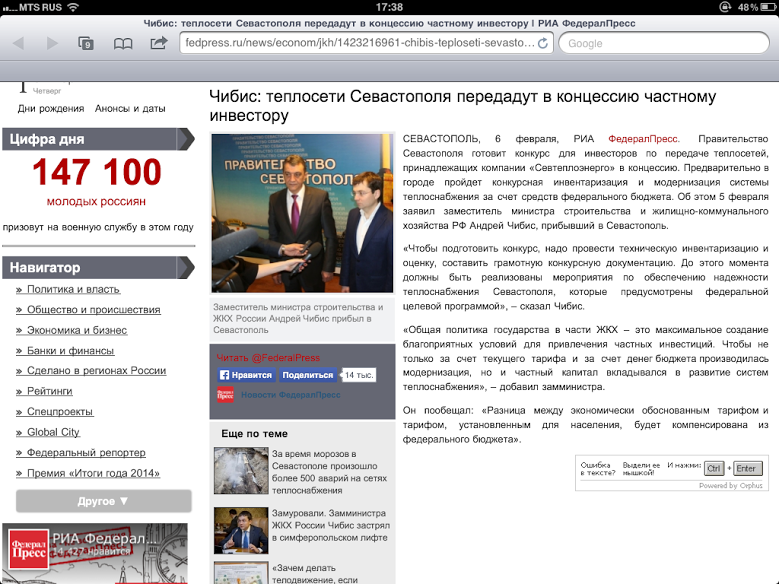Screen dimensions: 779x584
Task: Follow the Читать @FederalPress link
Action: point(268,357)
